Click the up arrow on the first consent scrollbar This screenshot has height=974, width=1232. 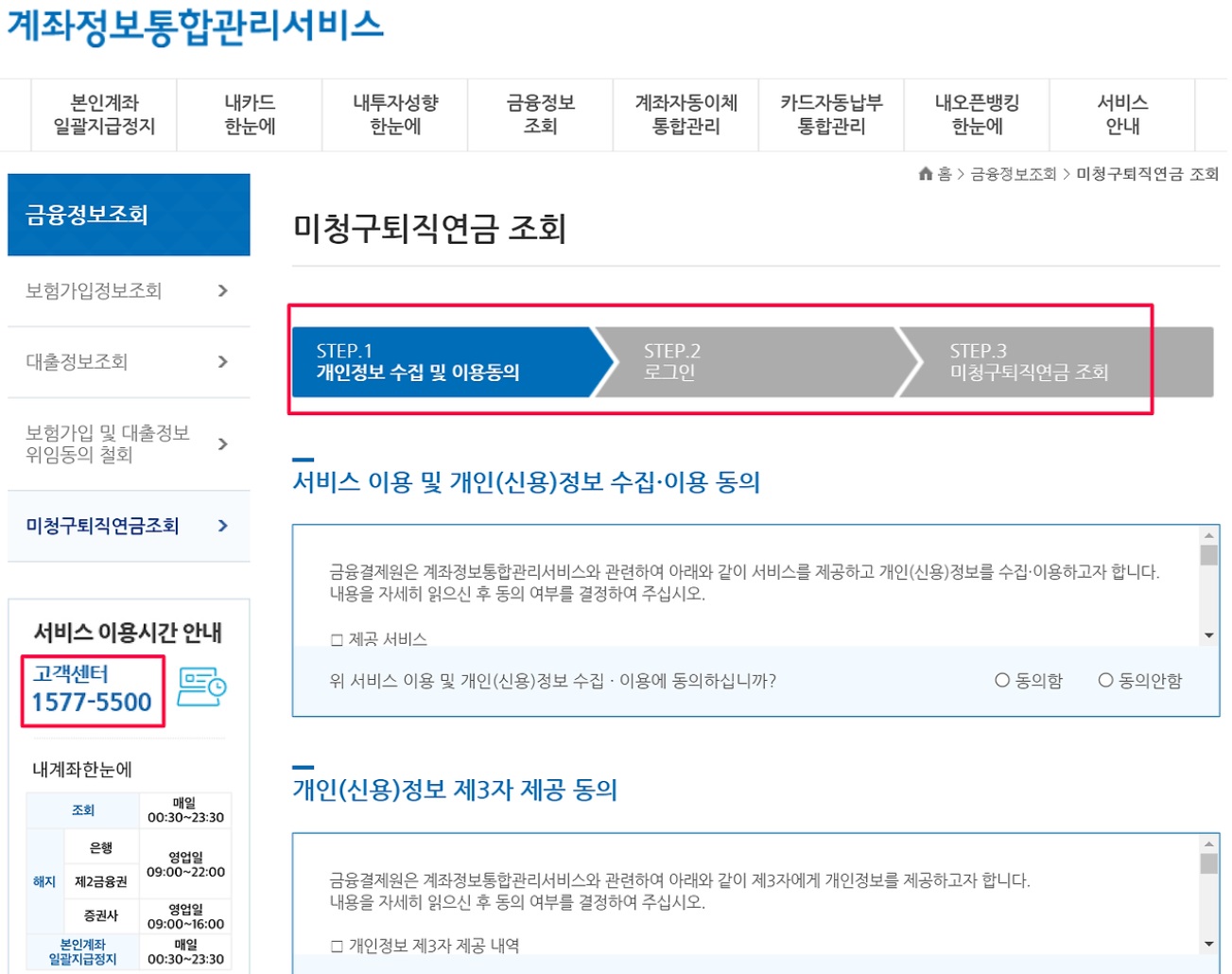click(1208, 534)
